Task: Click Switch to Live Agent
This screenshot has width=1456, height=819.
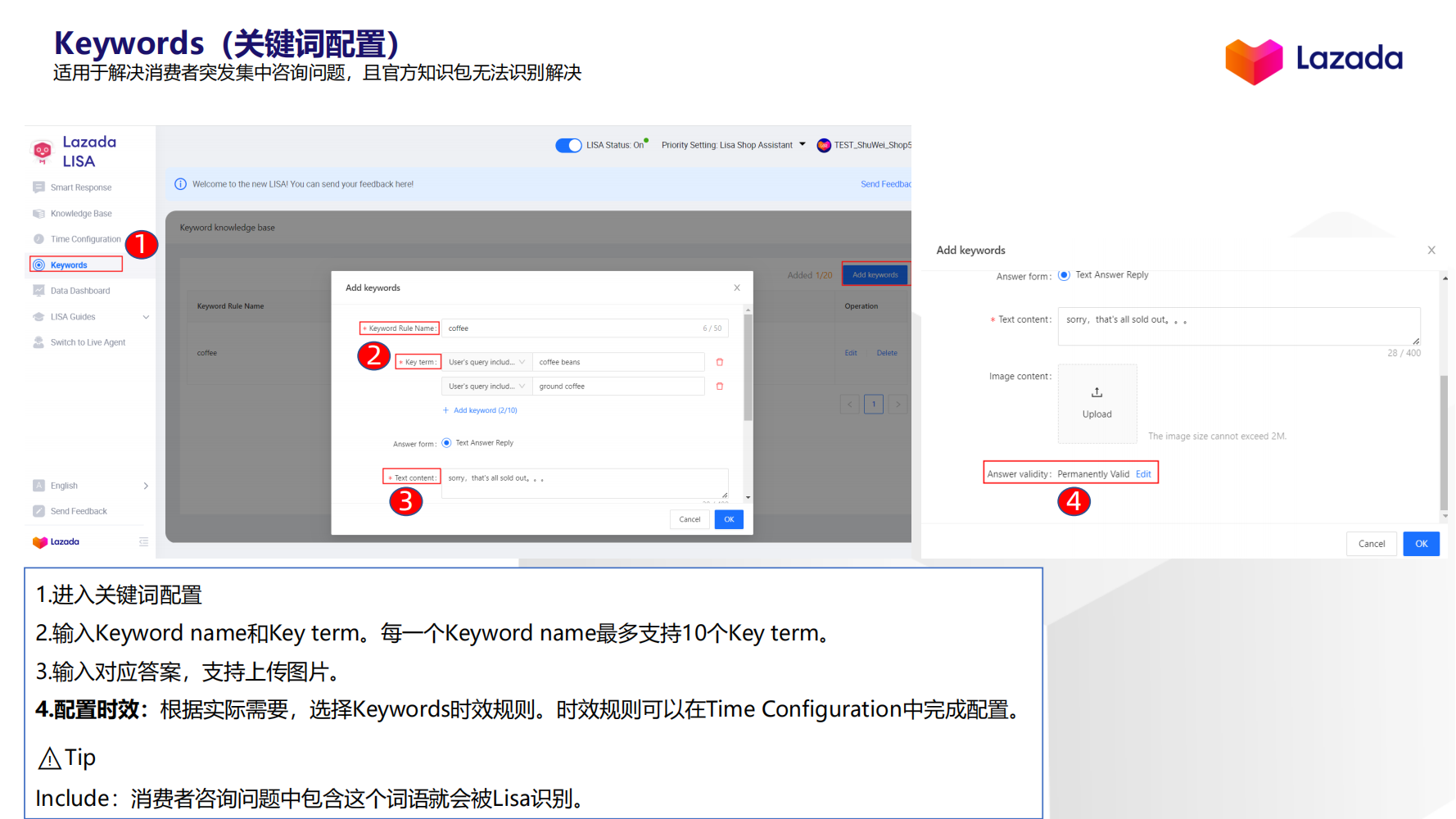Action: pos(86,342)
